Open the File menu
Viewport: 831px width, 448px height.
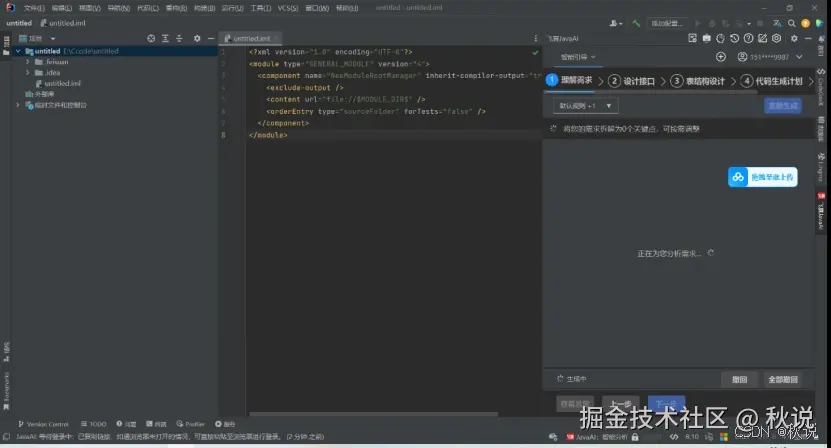[34, 8]
